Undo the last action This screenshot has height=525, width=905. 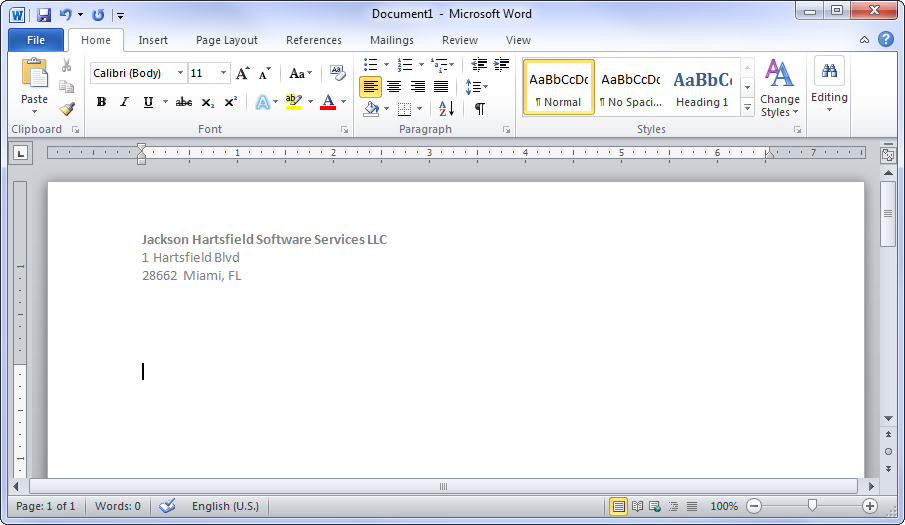[65, 14]
